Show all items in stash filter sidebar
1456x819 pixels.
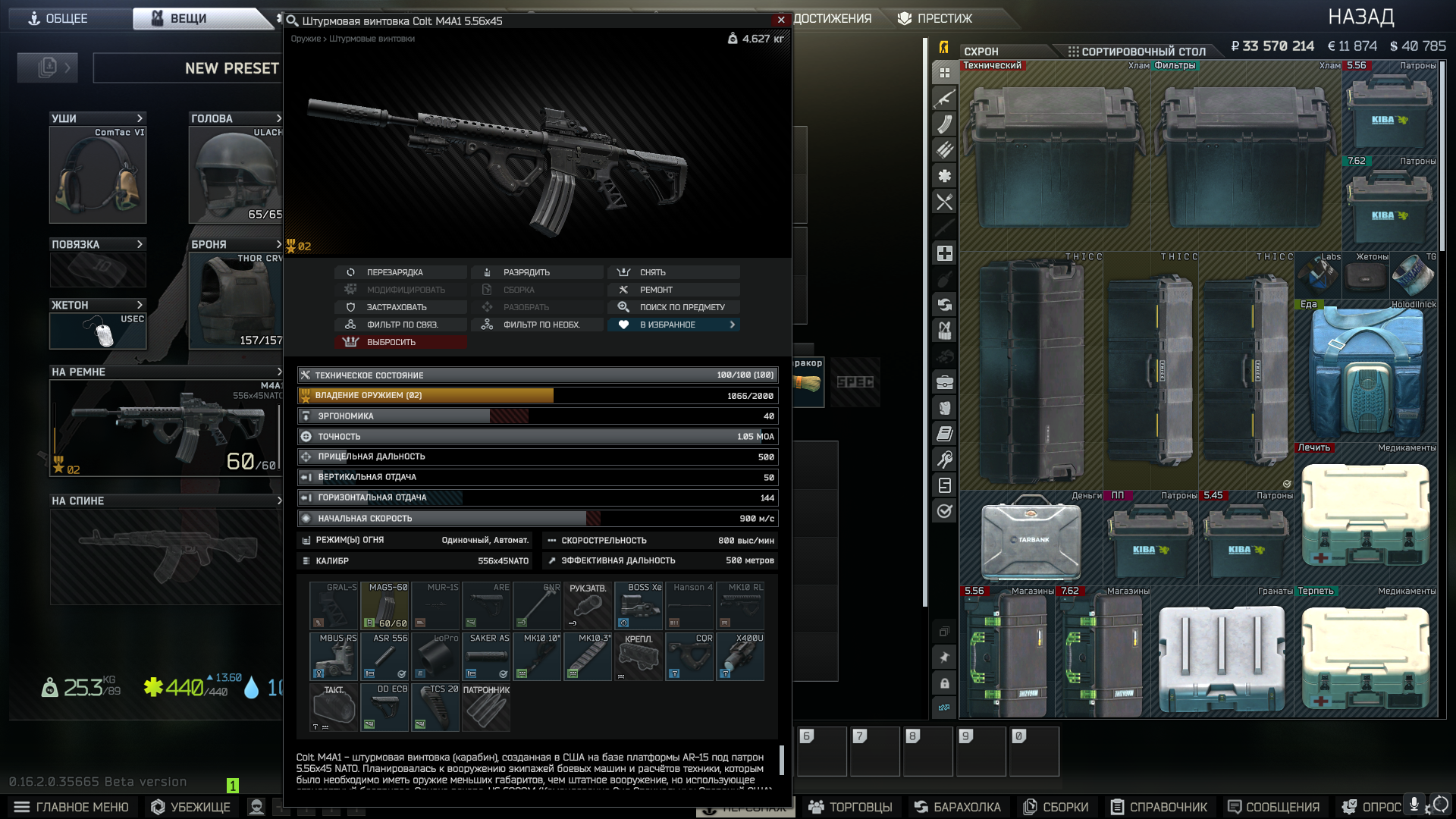coord(944,73)
